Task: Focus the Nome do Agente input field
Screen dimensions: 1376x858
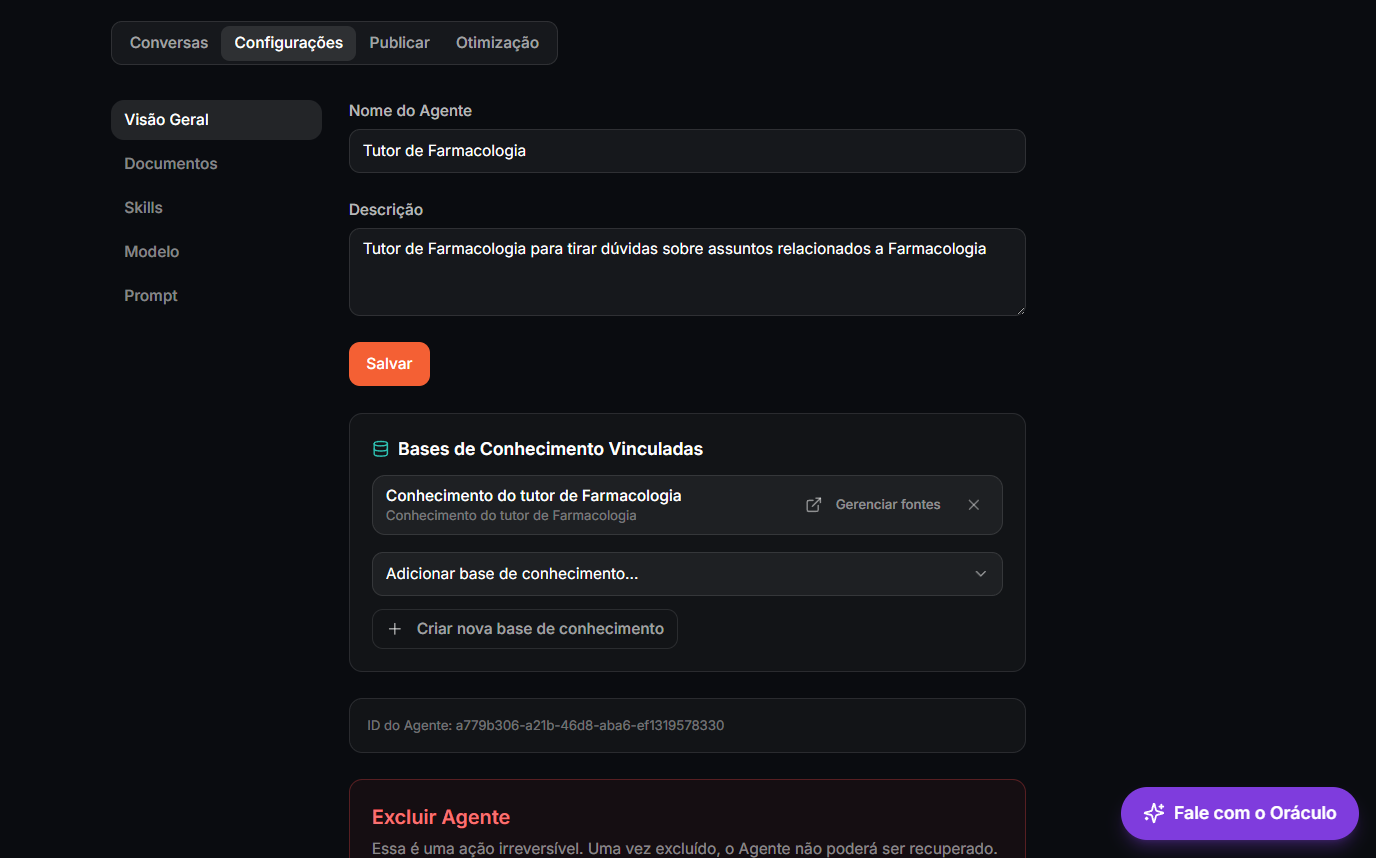Action: (687, 151)
